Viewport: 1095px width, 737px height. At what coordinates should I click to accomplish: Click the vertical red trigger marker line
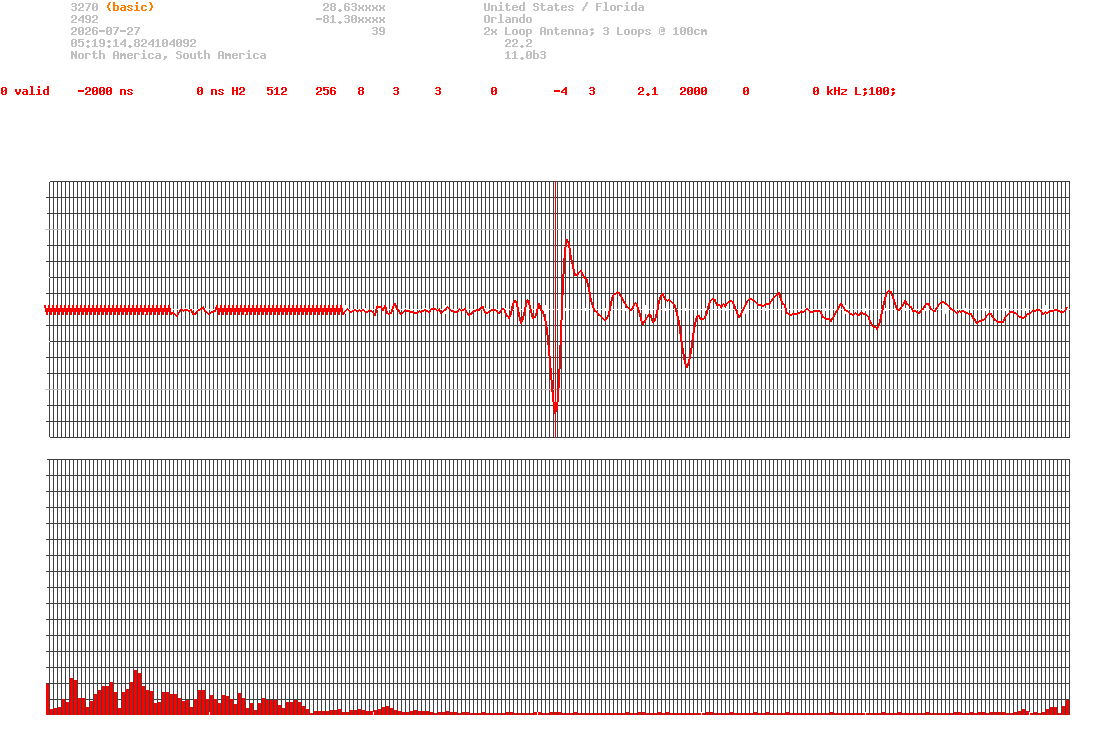click(x=555, y=309)
